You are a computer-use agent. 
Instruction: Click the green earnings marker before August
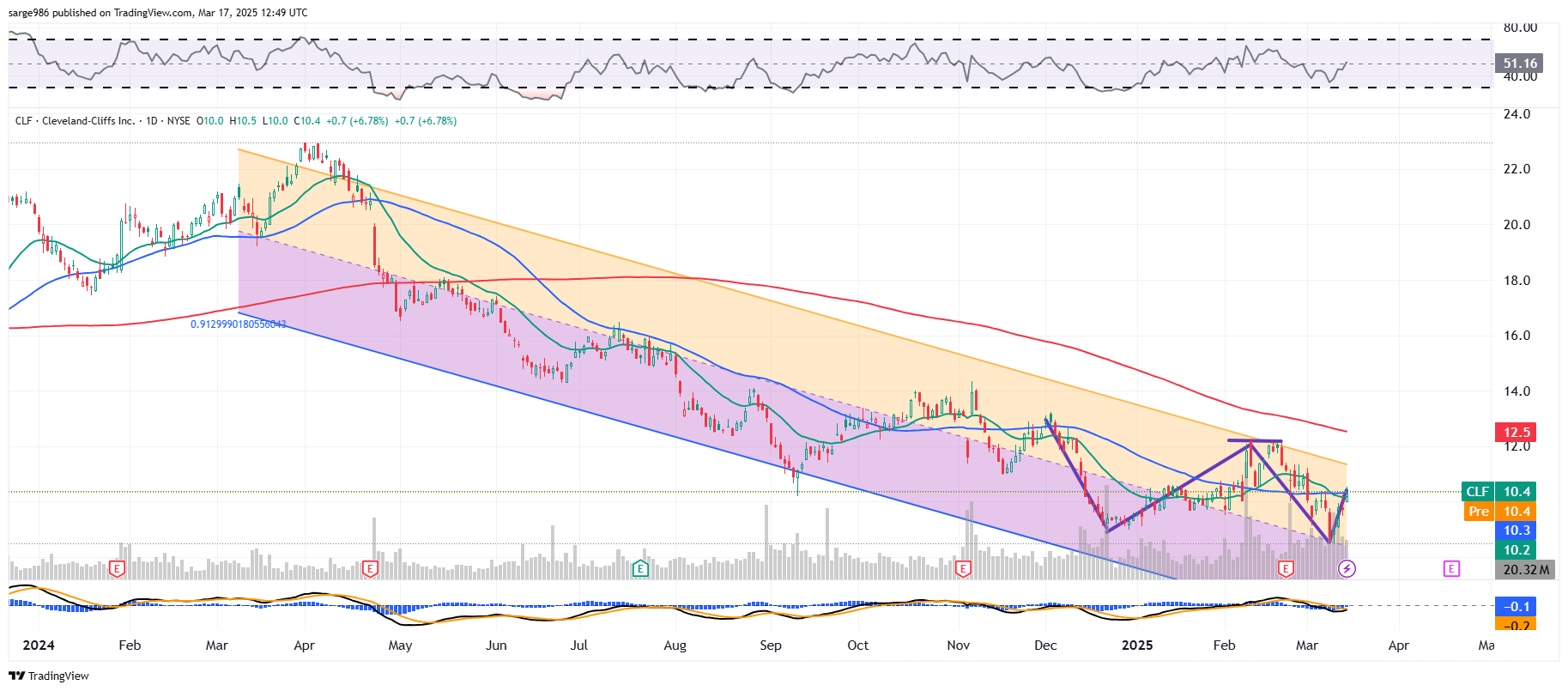click(640, 568)
